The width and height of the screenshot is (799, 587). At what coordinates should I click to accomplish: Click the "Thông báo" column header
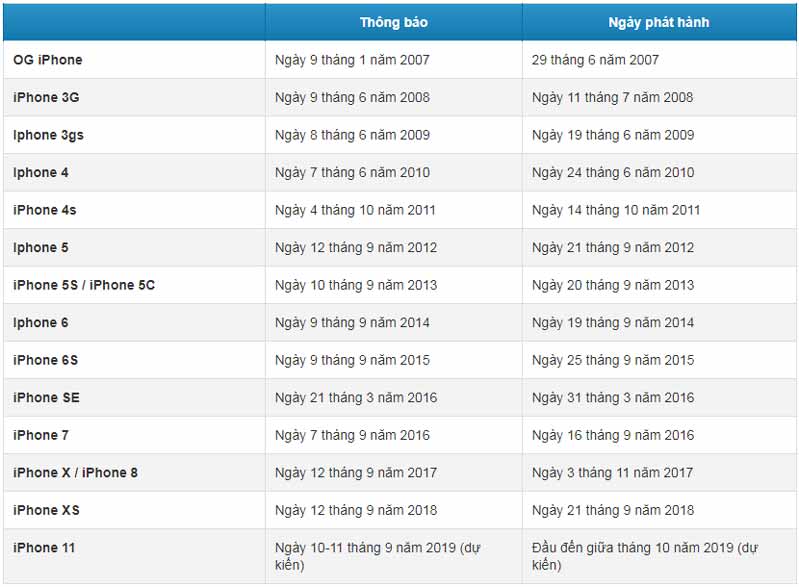click(393, 22)
